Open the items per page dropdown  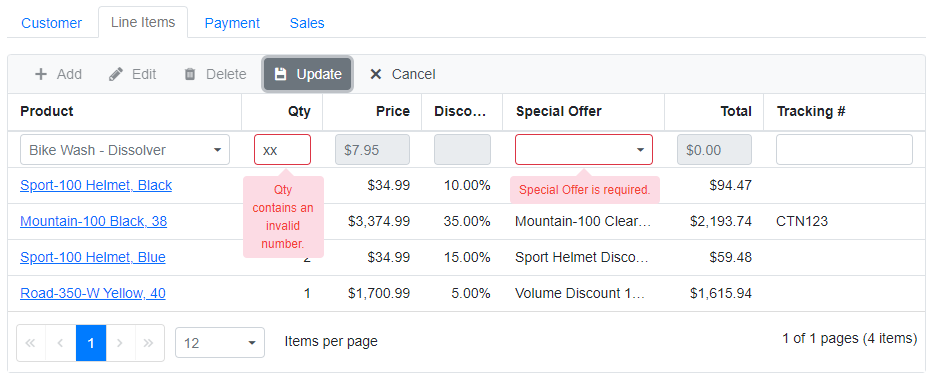[220, 343]
